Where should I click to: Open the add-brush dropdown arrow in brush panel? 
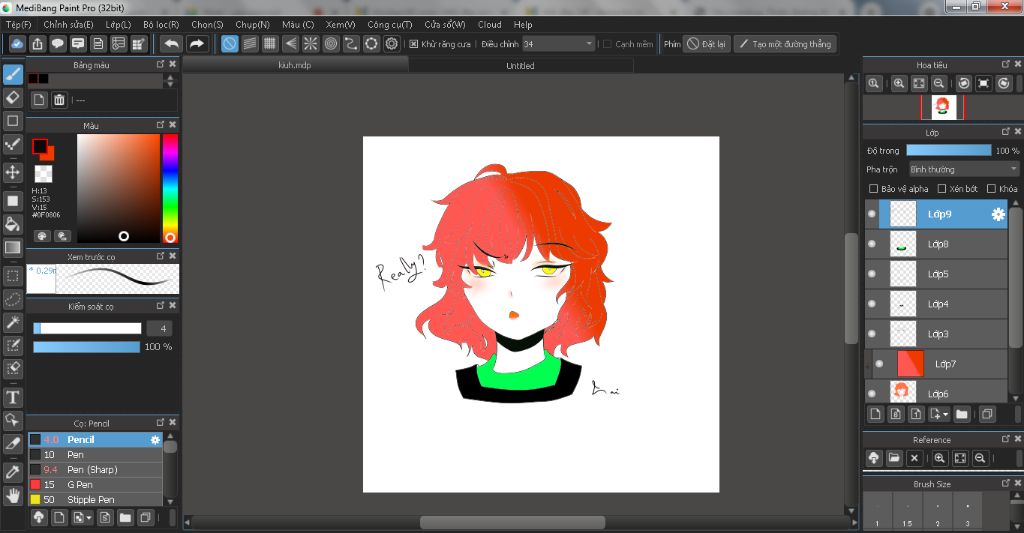pyautogui.click(x=89, y=518)
